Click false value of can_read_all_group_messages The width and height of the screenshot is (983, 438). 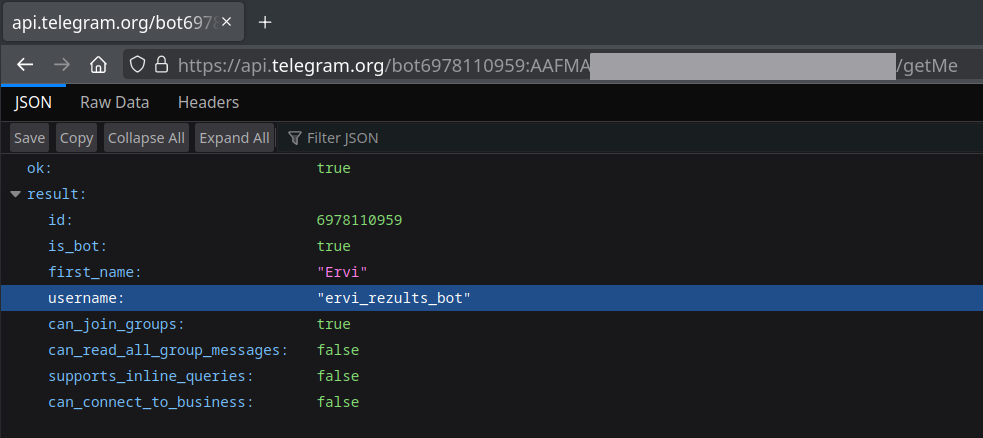(338, 350)
